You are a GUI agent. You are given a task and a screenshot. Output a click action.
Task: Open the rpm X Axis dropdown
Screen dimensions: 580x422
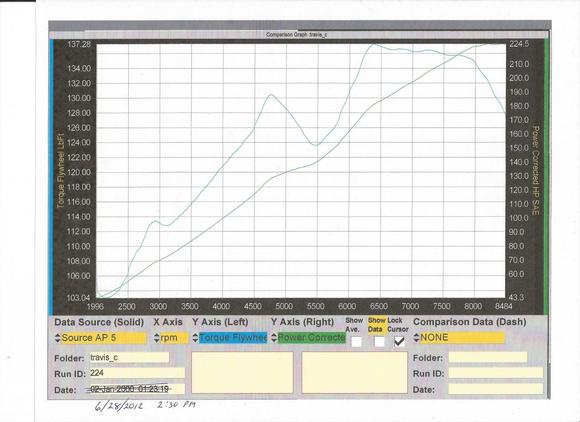click(x=174, y=338)
